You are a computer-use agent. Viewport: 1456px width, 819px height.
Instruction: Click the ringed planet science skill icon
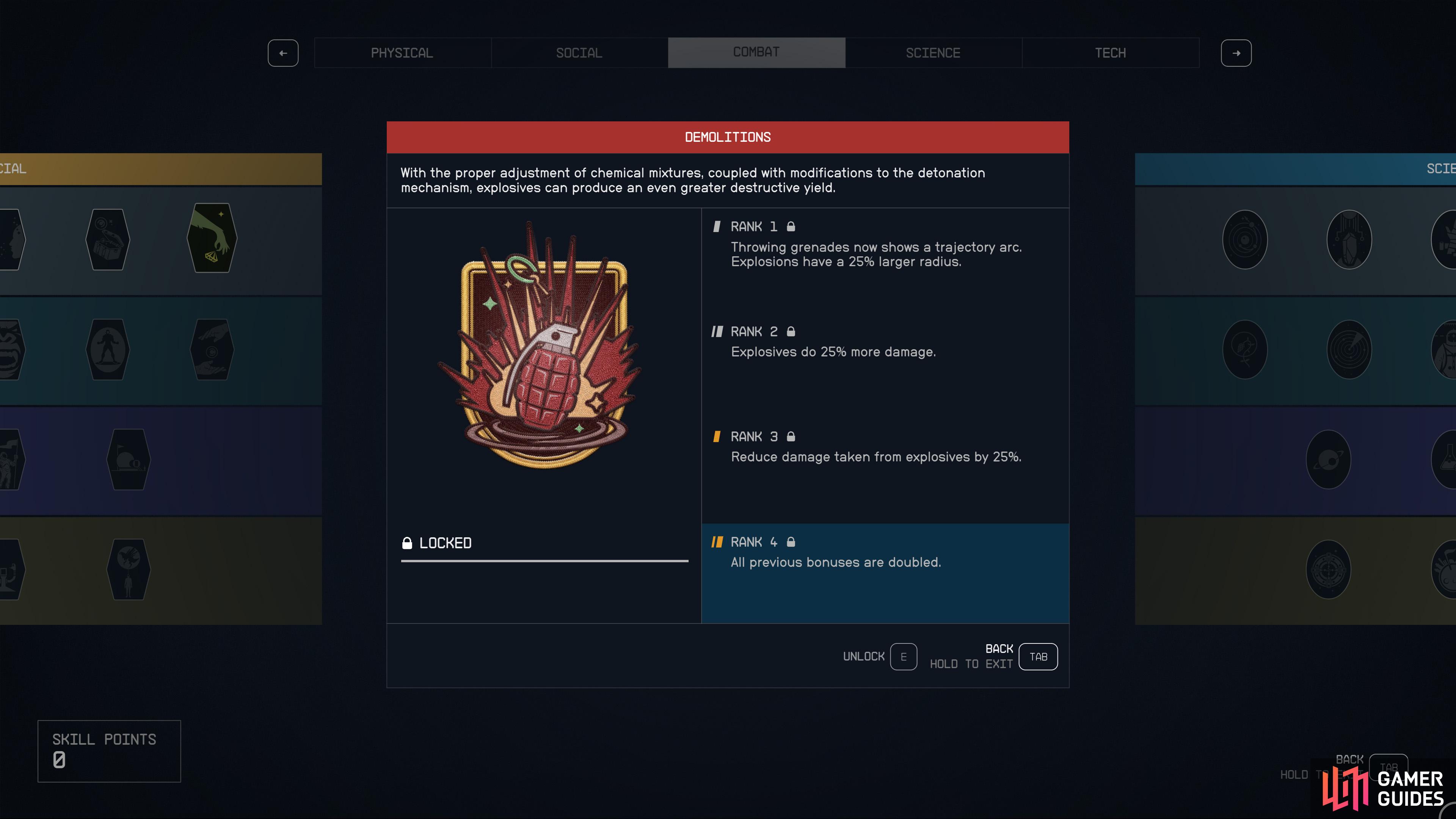coord(1328,460)
